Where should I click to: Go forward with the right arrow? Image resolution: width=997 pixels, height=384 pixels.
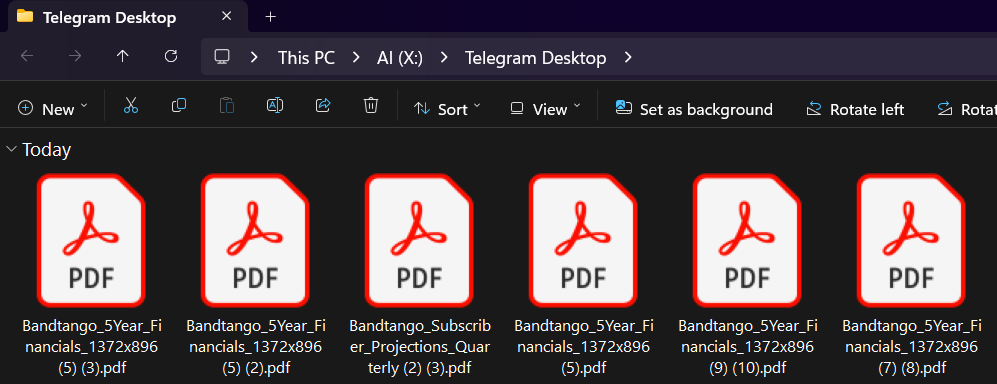[x=75, y=57]
